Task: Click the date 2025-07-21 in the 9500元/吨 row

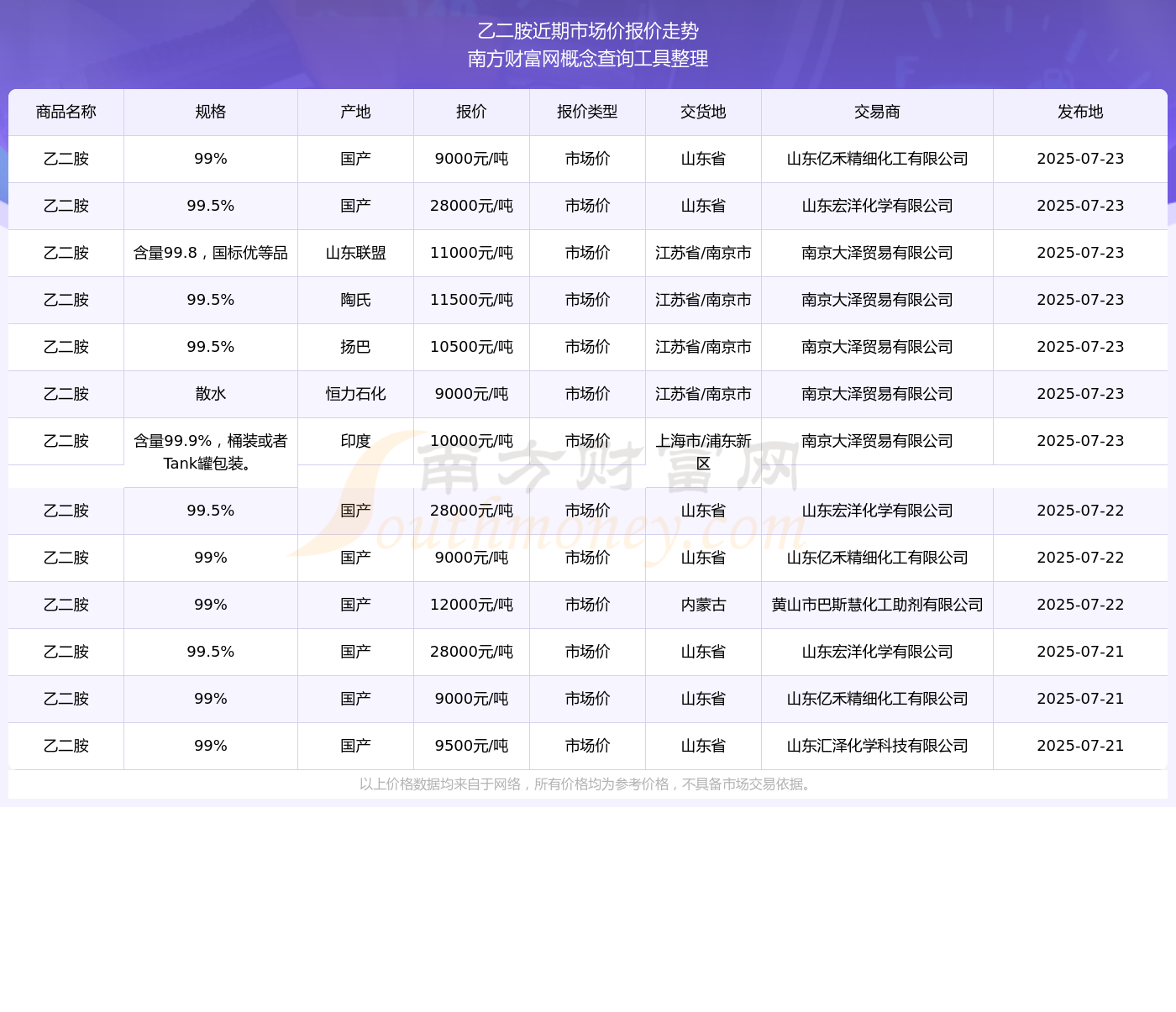Action: (x=1080, y=746)
